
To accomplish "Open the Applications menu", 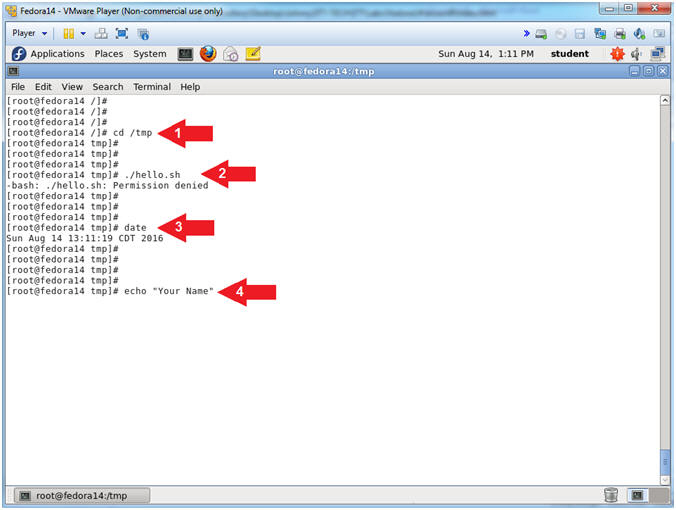I will (x=57, y=54).
